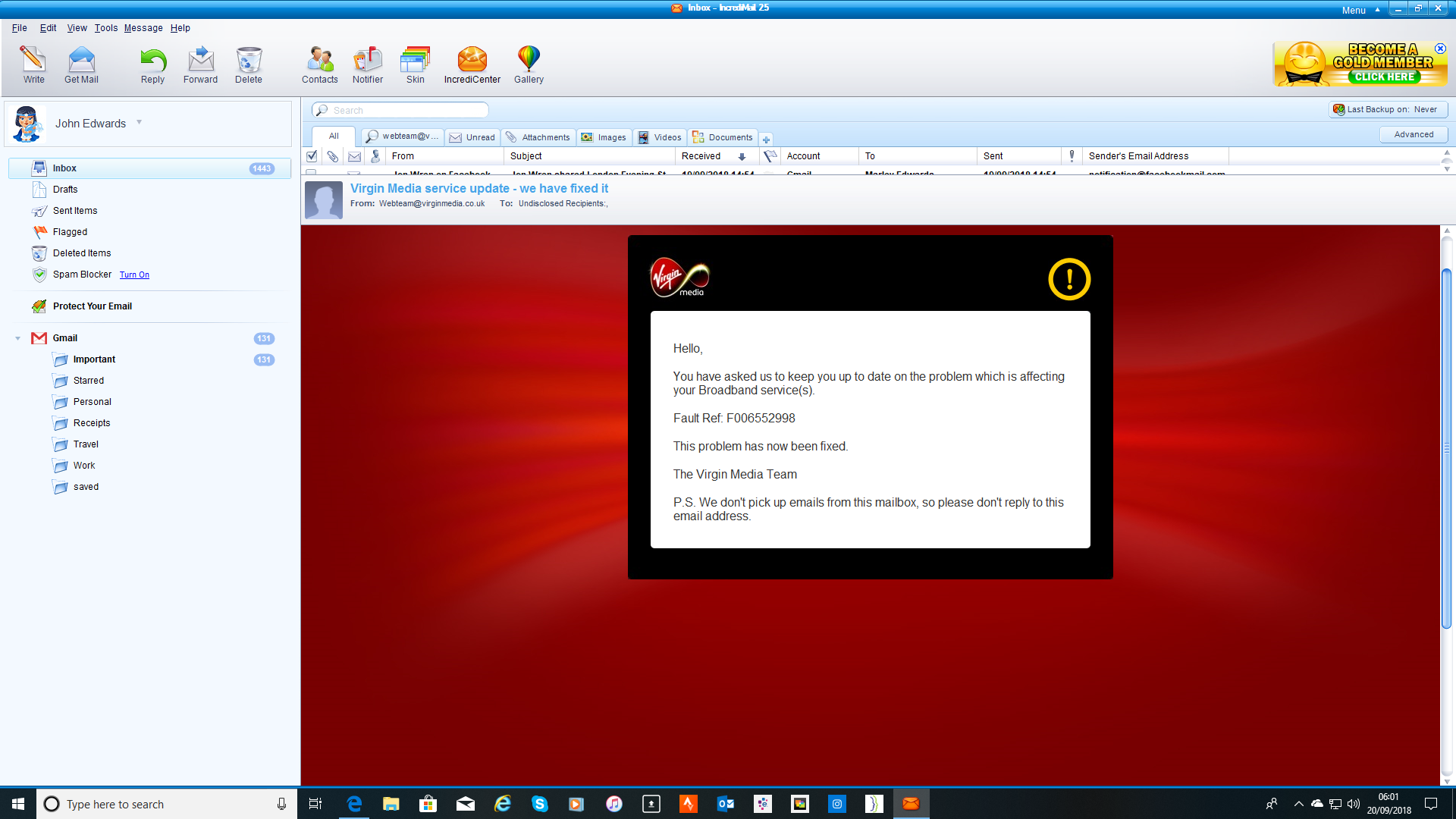Open File Explorer from taskbar
Image resolution: width=1456 pixels, height=819 pixels.
(391, 804)
